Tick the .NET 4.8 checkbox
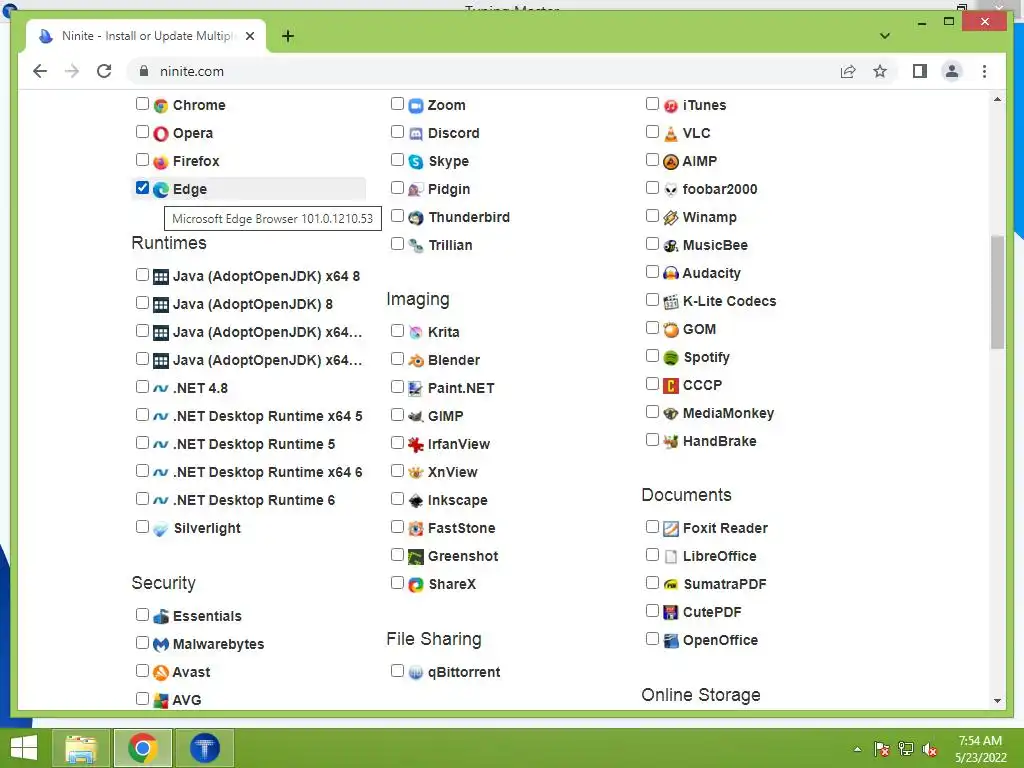 click(x=142, y=387)
